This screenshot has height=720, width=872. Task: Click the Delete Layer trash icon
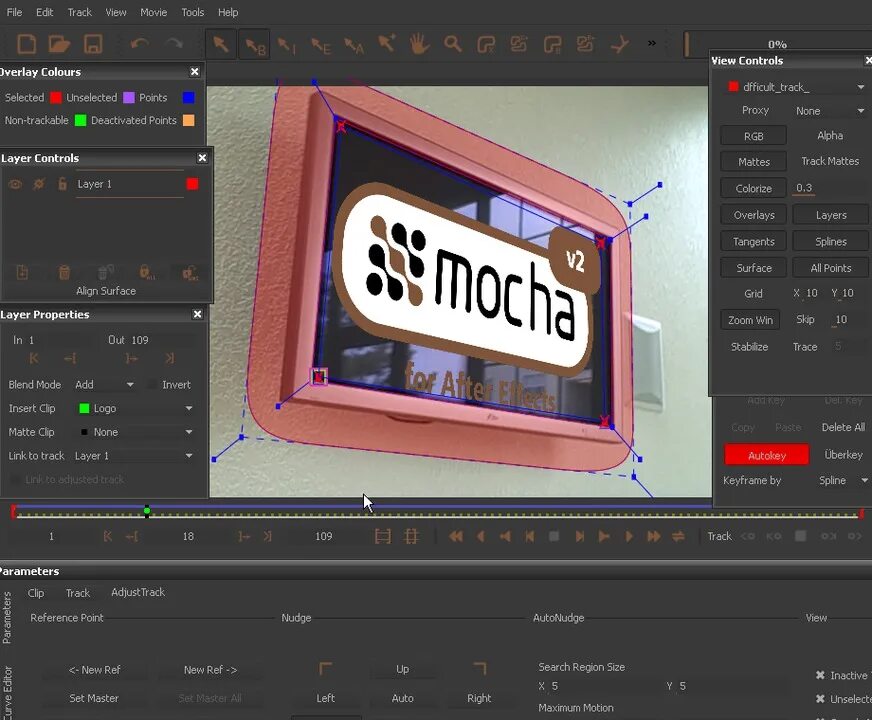tap(64, 272)
